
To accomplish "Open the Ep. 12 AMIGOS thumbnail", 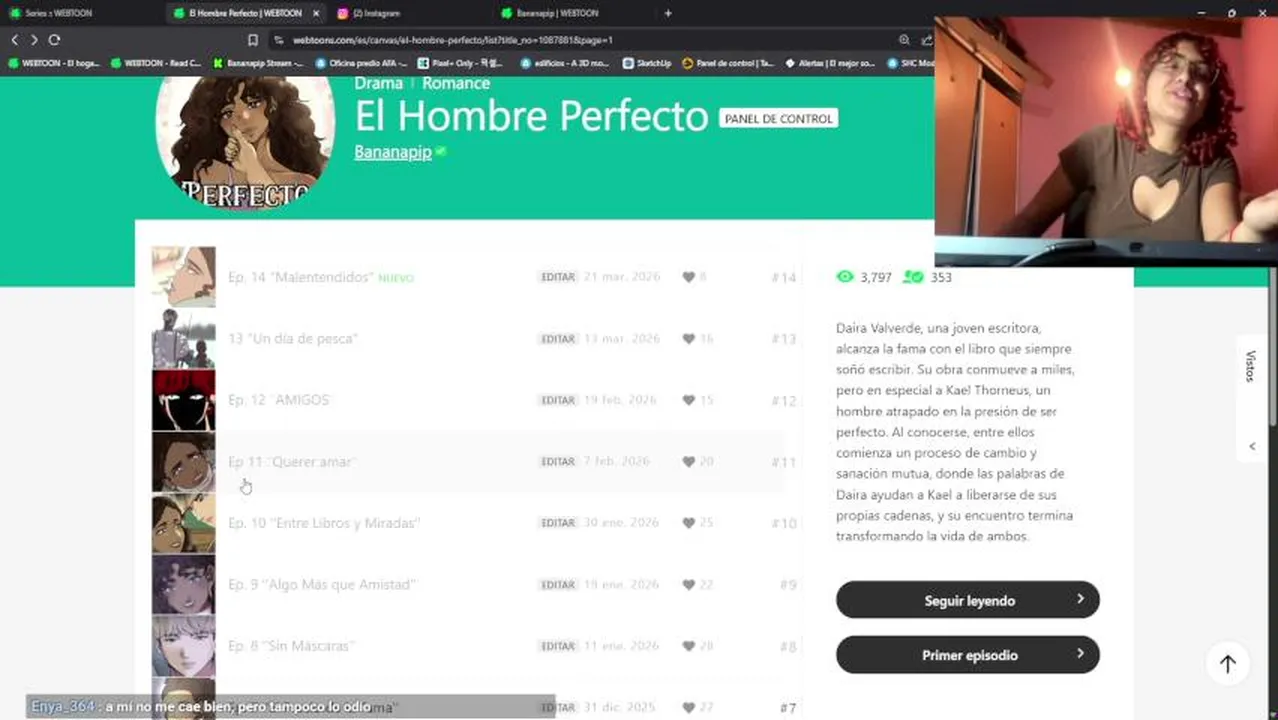I will 183,400.
